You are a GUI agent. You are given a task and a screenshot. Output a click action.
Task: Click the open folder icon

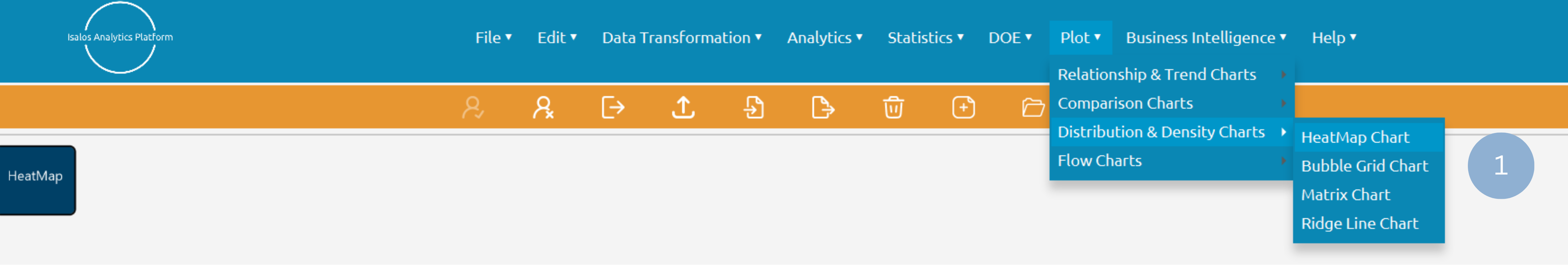click(1032, 108)
